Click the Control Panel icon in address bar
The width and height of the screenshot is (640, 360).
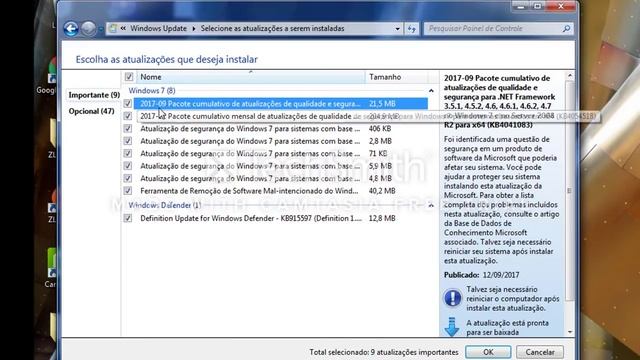[113, 29]
